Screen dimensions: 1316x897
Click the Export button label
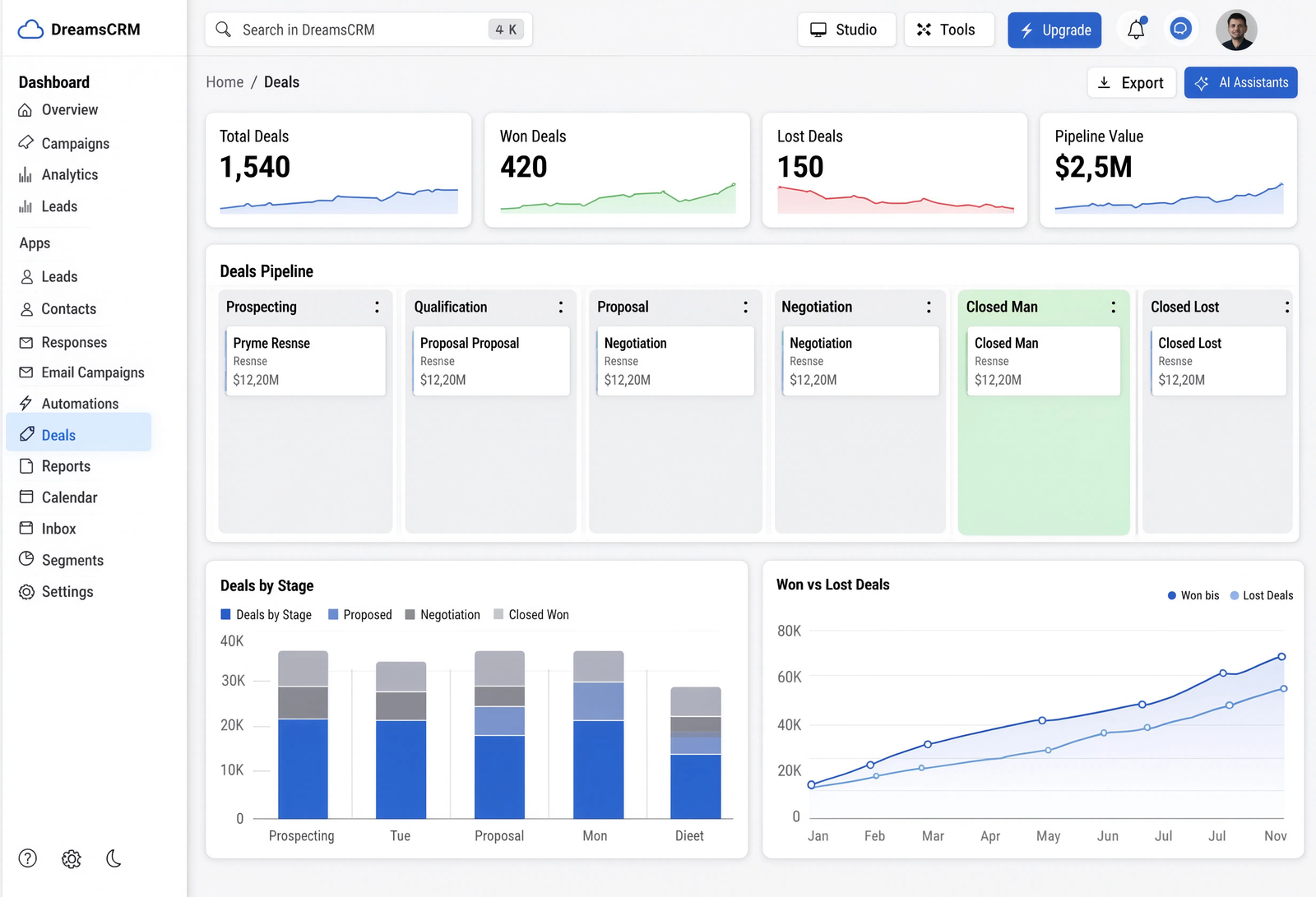(x=1142, y=83)
